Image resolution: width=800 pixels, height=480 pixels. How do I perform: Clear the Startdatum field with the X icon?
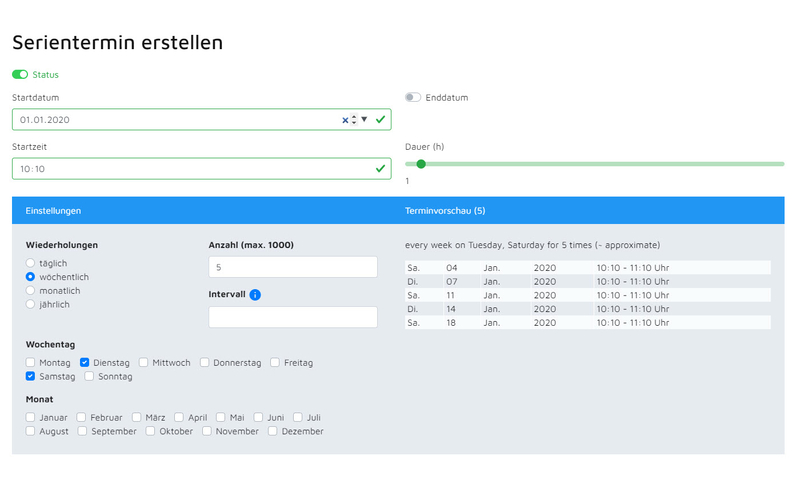point(345,120)
